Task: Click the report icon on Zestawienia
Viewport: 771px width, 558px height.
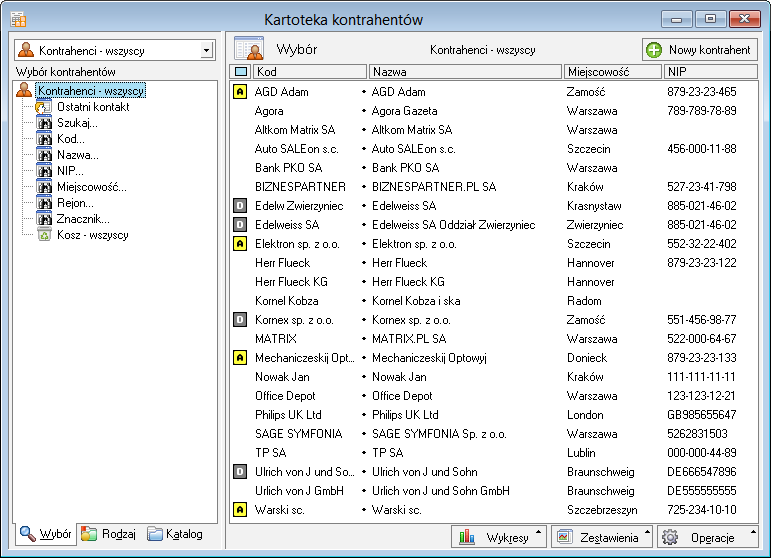Action: [564, 537]
